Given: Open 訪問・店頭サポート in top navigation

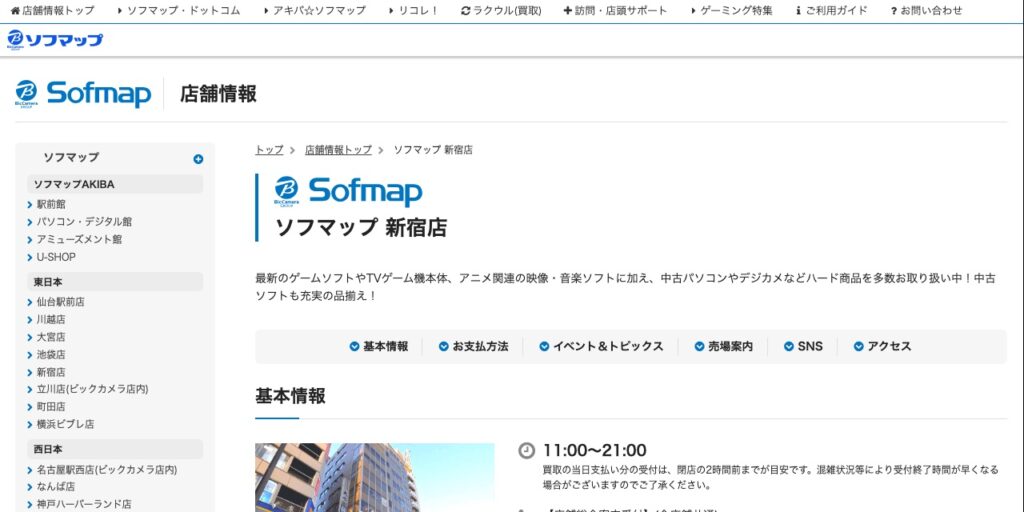Looking at the screenshot, I should [615, 10].
